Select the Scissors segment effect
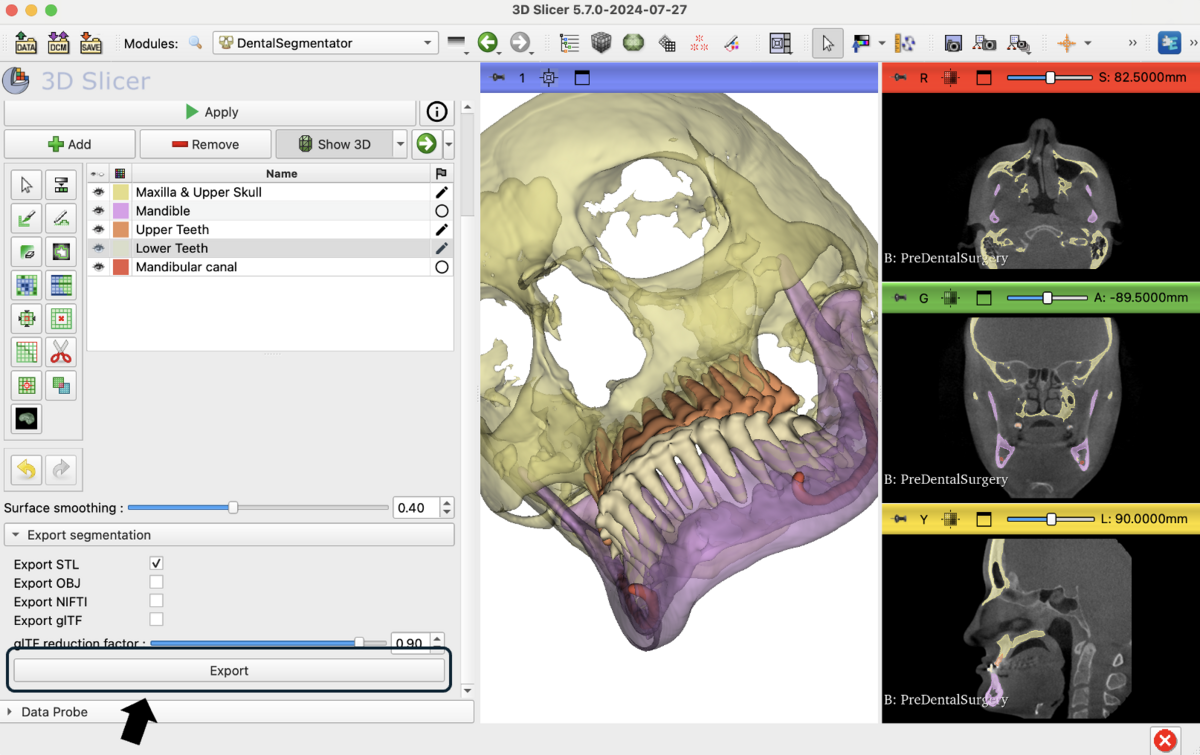 point(61,351)
